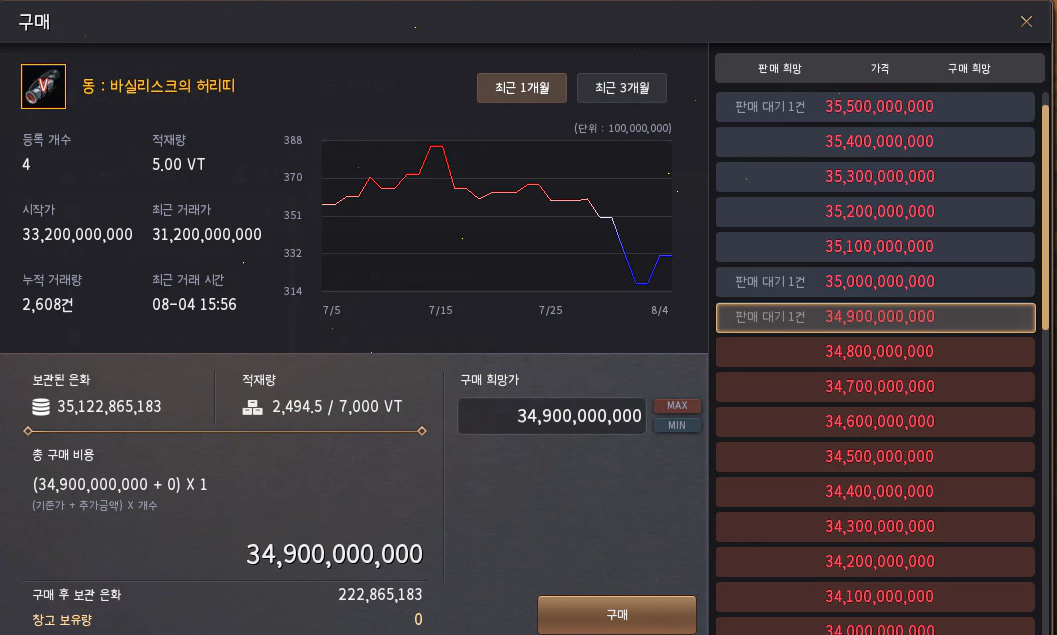Click the remaining silver value 222,865,183
Viewport: 1057px width, 635px height.
(380, 595)
